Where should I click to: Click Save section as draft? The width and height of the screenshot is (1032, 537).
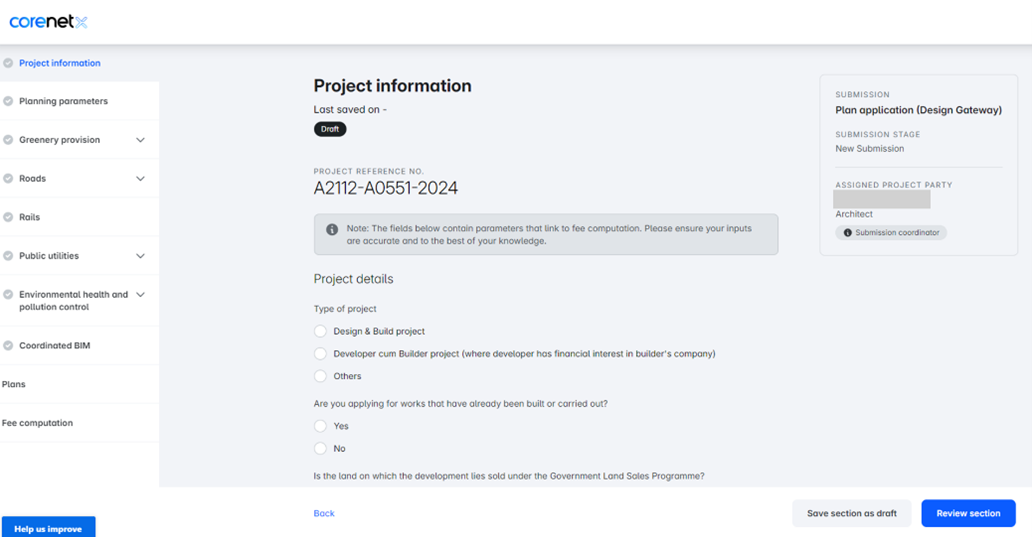[851, 513]
